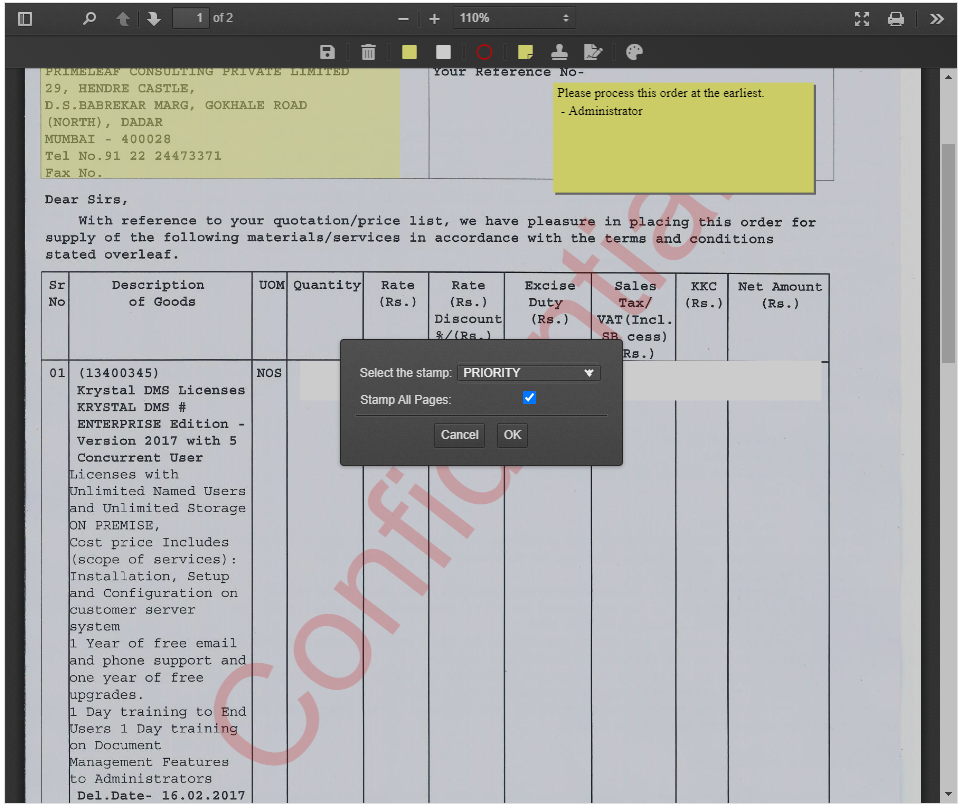This screenshot has width=963, height=810.
Task: Click the scrollbar up arrow
Action: pyautogui.click(x=949, y=77)
